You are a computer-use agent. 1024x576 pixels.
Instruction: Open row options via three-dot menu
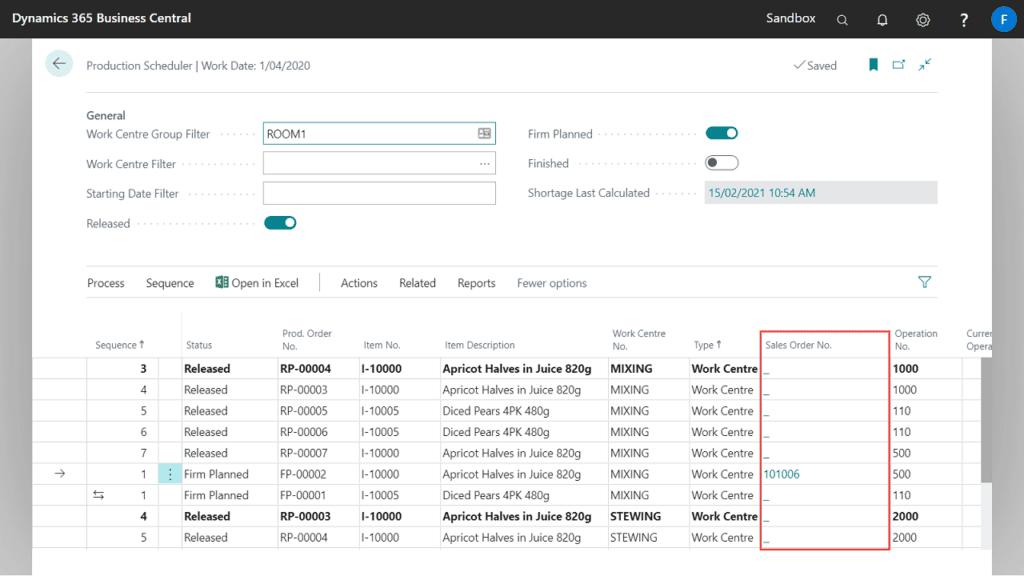click(x=170, y=473)
